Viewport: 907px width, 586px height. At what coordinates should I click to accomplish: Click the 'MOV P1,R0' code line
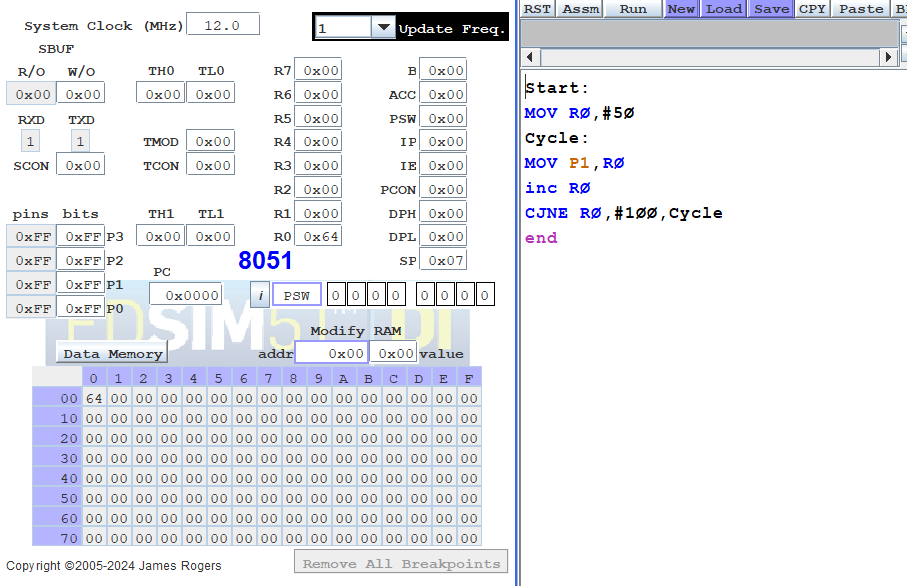[574, 163]
